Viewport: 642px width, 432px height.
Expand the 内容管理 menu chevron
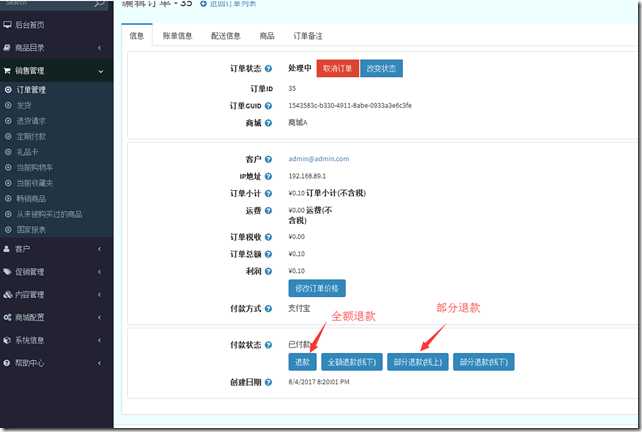tap(99, 294)
